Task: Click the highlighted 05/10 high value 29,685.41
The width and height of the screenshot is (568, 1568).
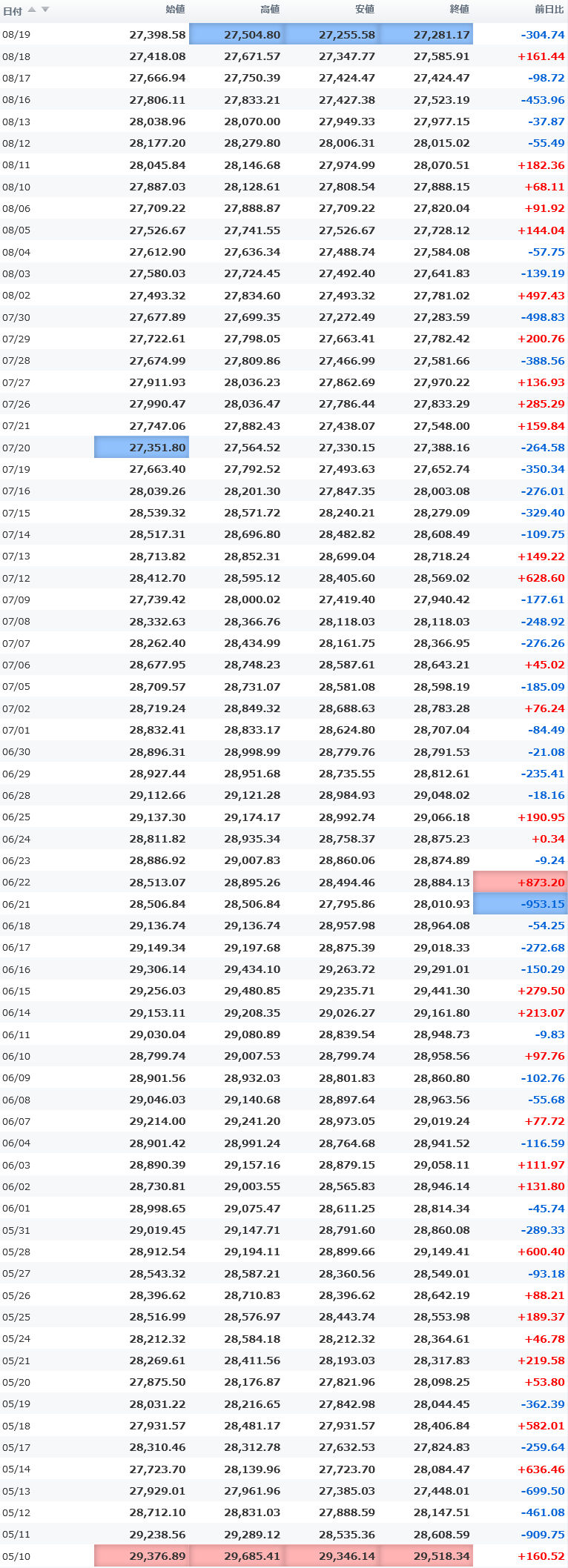Action: (x=237, y=1555)
